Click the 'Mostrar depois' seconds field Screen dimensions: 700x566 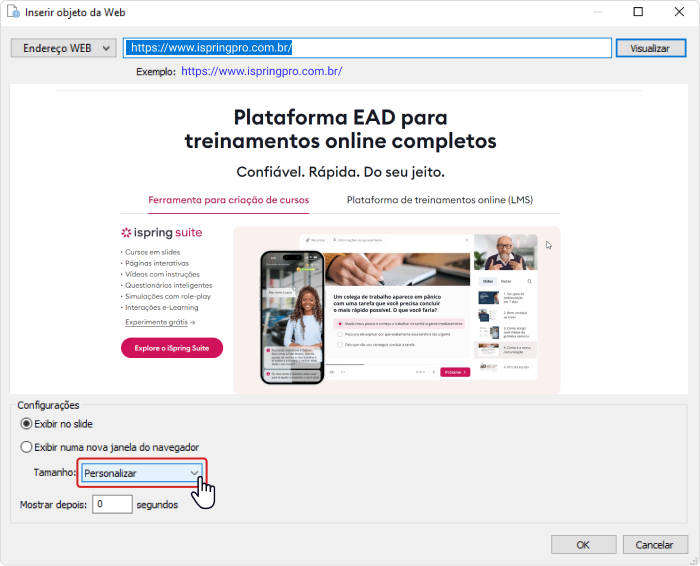coord(112,504)
